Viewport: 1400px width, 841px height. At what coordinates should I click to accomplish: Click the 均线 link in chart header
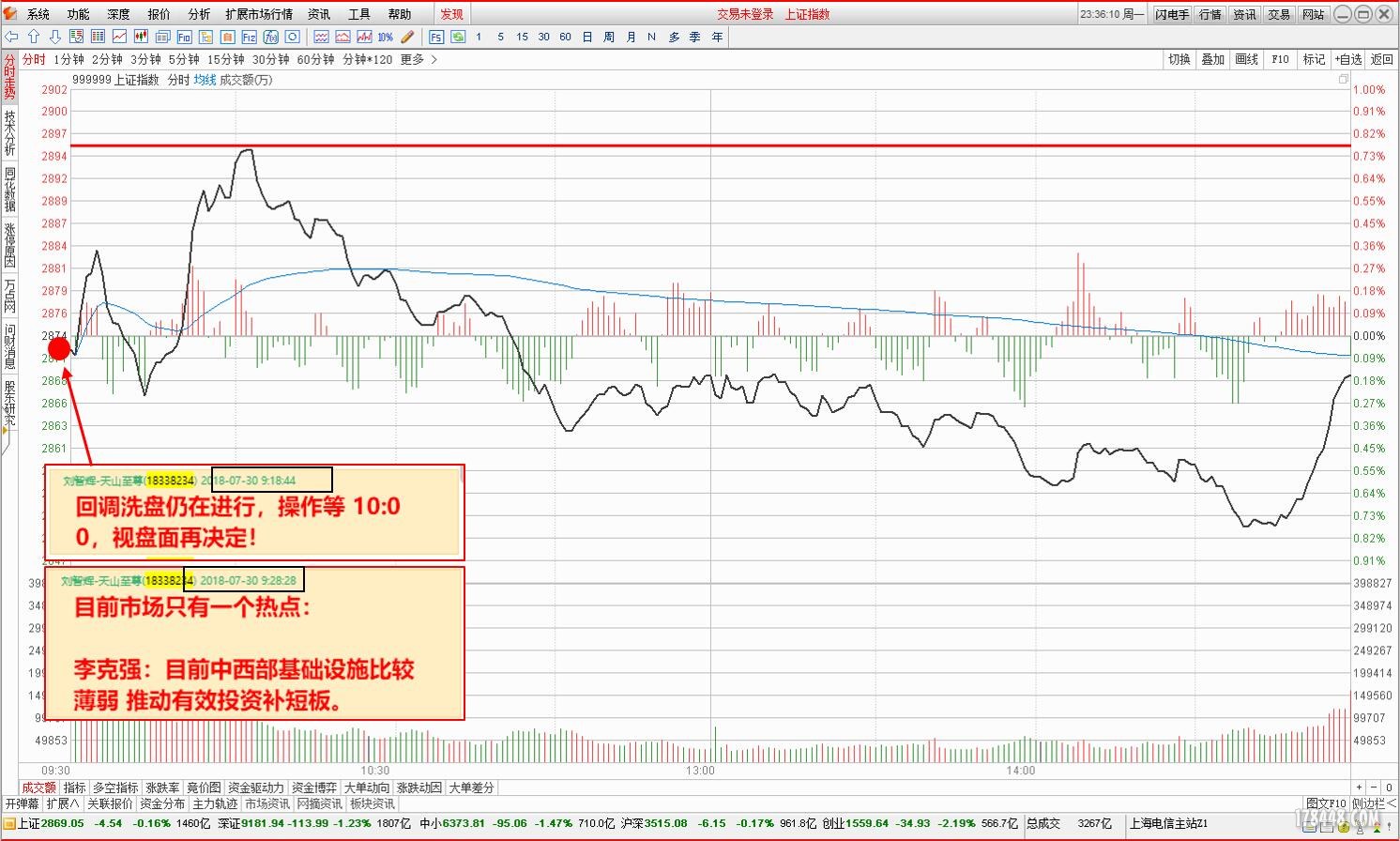point(205,80)
